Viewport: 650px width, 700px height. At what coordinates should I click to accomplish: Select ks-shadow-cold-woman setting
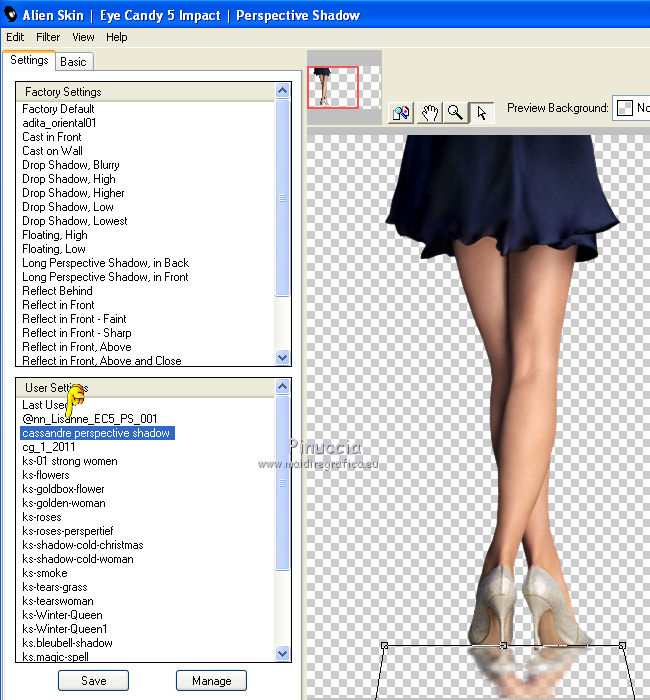pyautogui.click(x=78, y=559)
